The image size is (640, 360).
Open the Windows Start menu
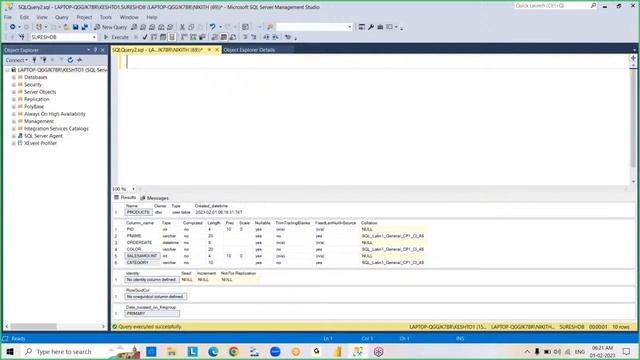click(x=10, y=351)
